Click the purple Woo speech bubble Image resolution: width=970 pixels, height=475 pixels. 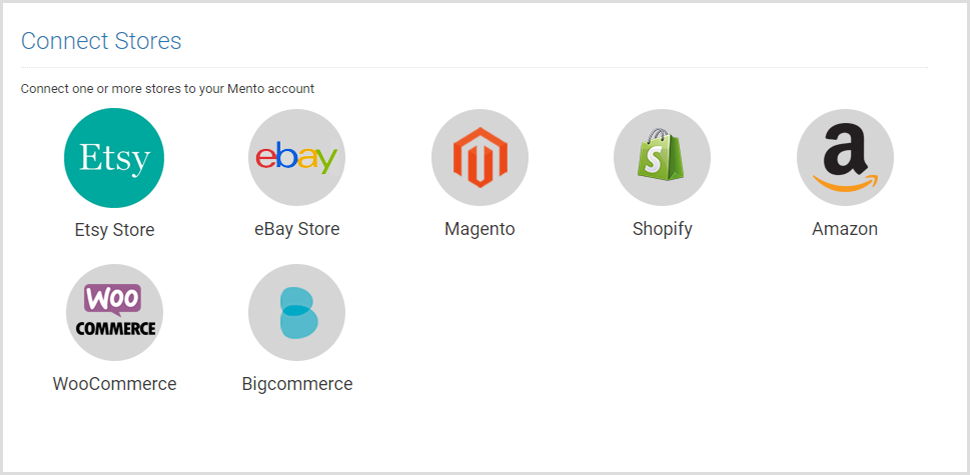click(x=114, y=299)
